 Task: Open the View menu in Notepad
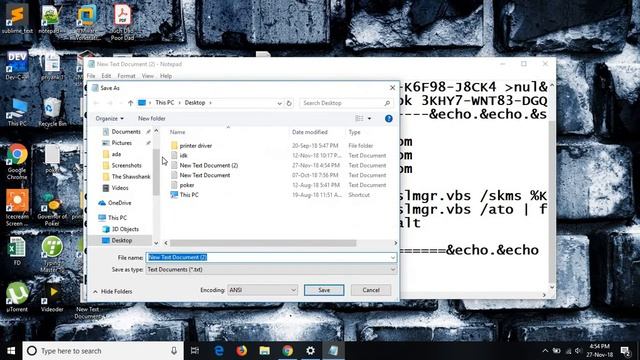[x=148, y=76]
